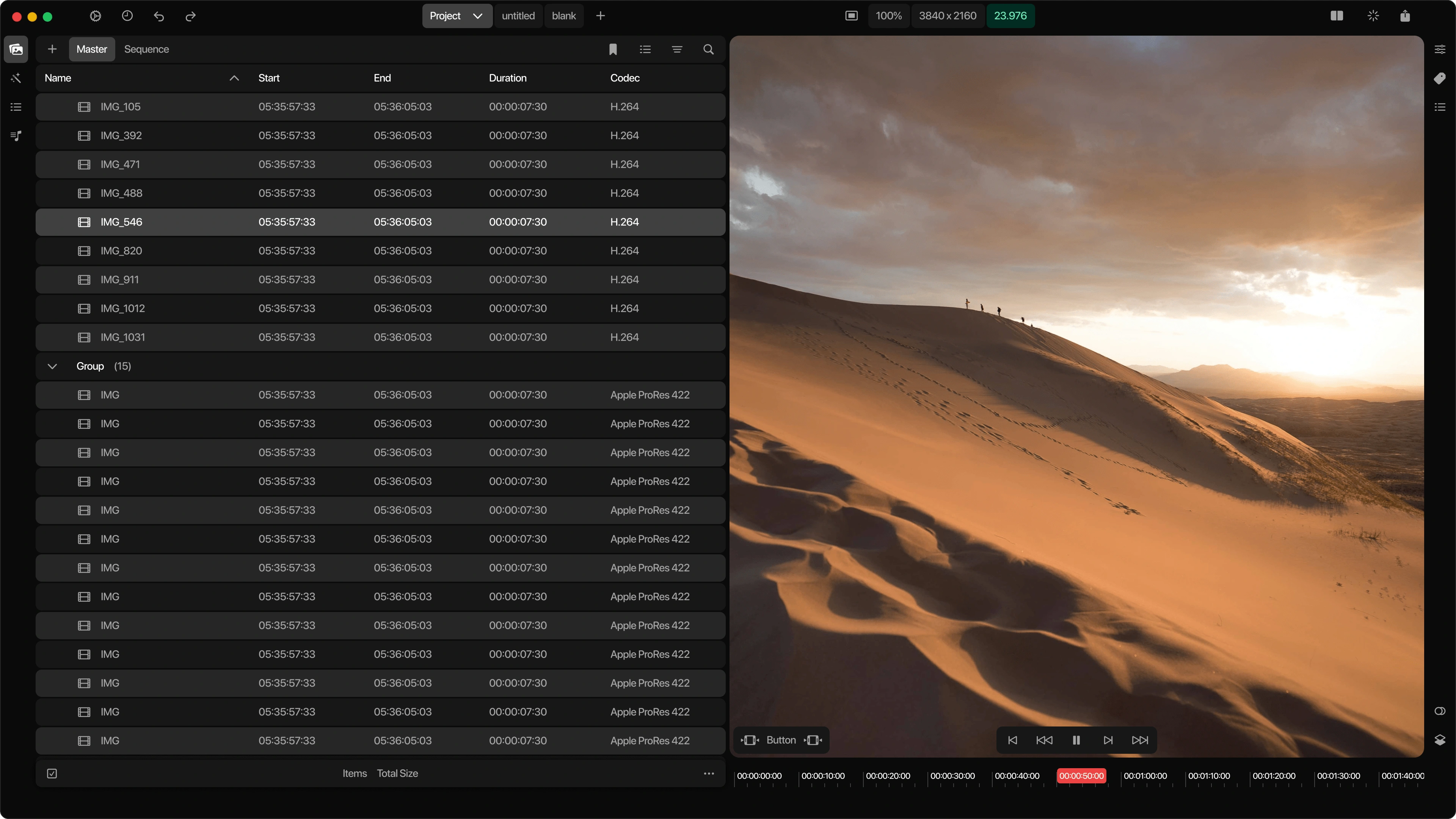Open the untitled project tab
Image resolution: width=1456 pixels, height=819 pixels.
pos(518,16)
